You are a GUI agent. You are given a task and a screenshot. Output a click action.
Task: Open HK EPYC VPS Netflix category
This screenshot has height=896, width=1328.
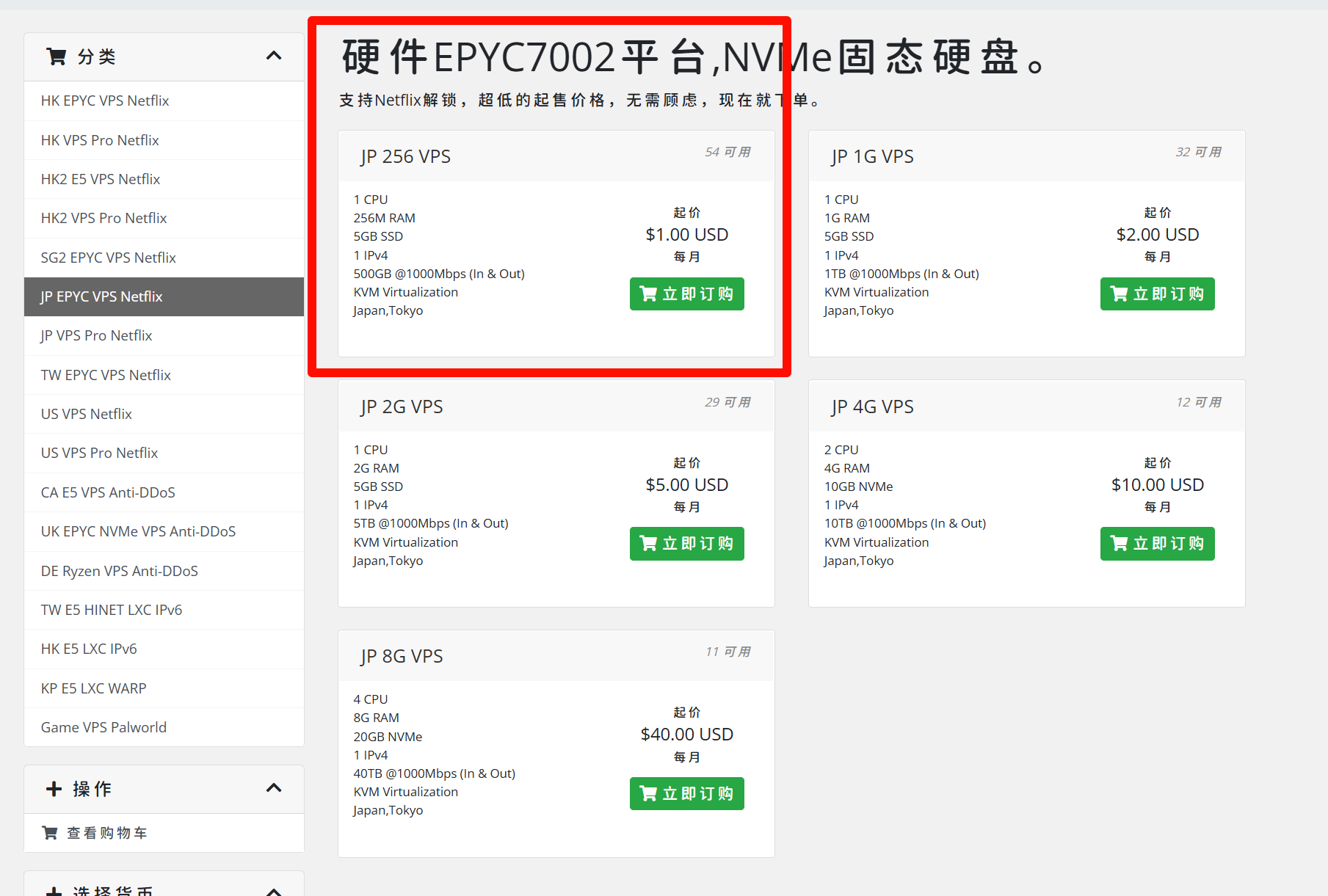pyautogui.click(x=105, y=101)
